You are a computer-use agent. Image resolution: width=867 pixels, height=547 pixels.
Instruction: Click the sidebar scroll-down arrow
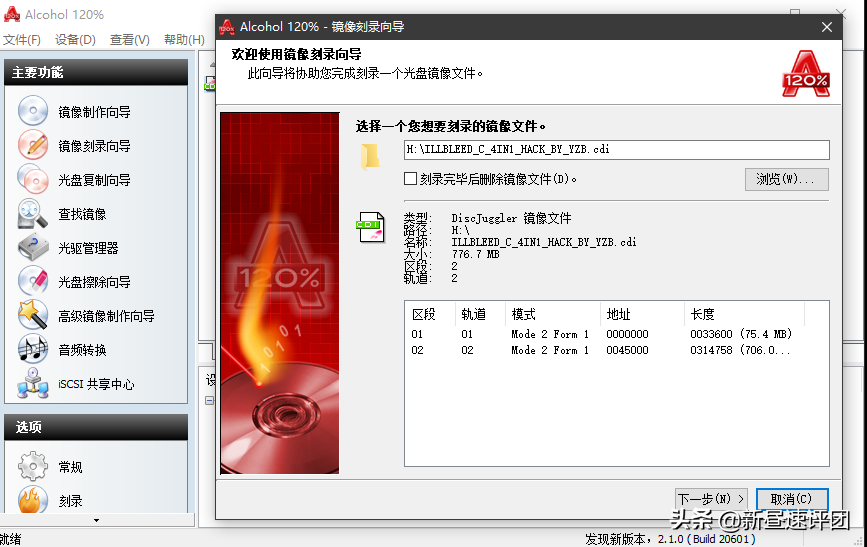(96, 520)
